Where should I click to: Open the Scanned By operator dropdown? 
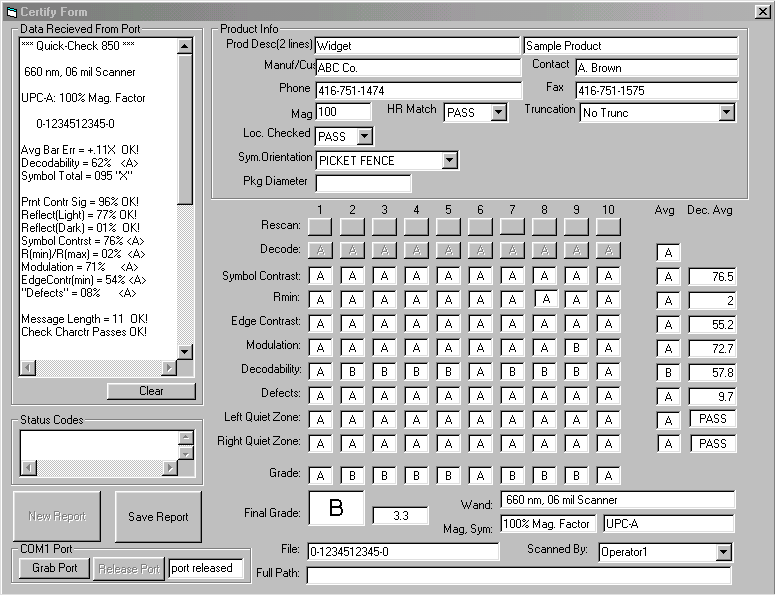724,552
